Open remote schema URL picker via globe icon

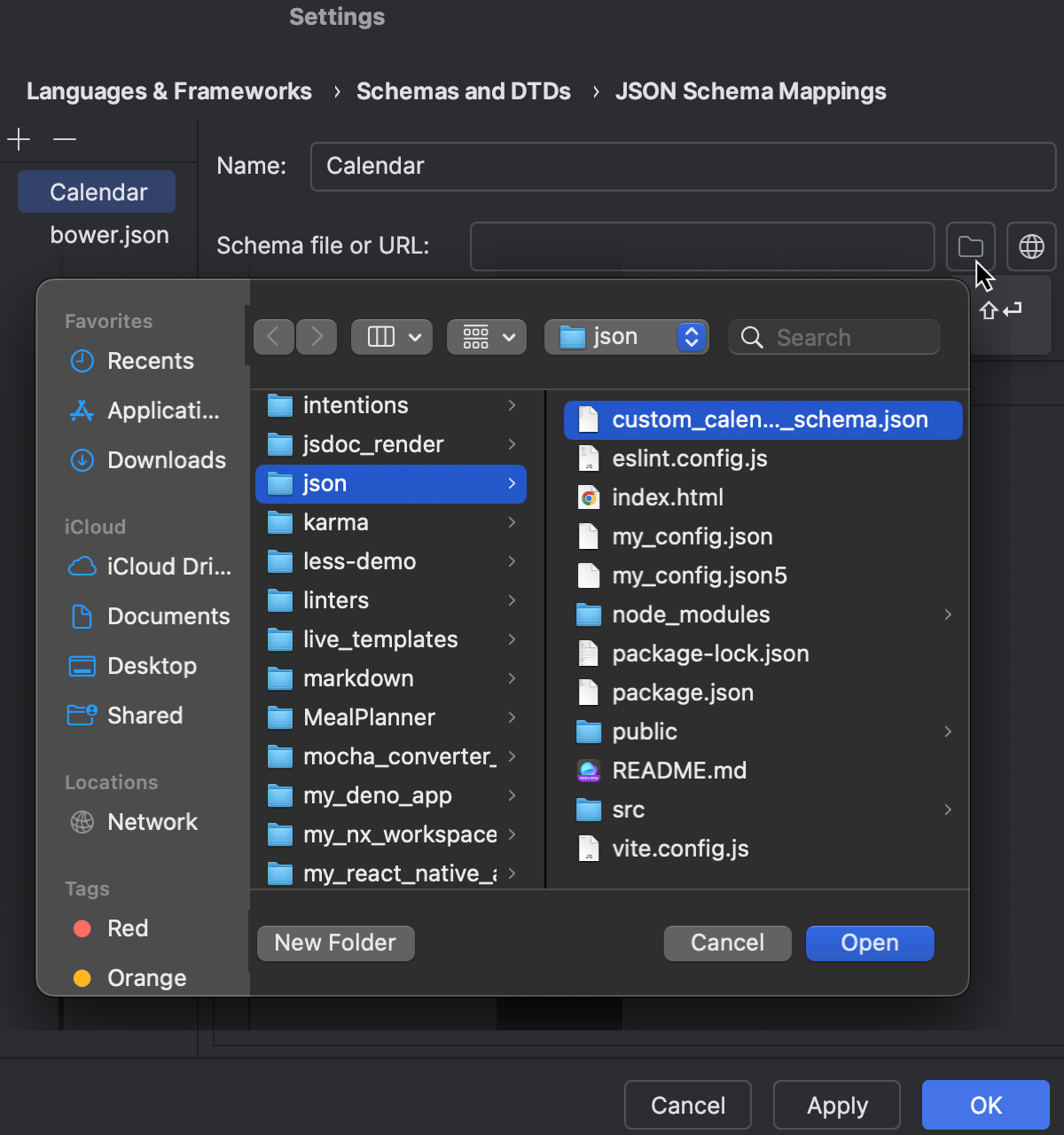pyautogui.click(x=1031, y=247)
